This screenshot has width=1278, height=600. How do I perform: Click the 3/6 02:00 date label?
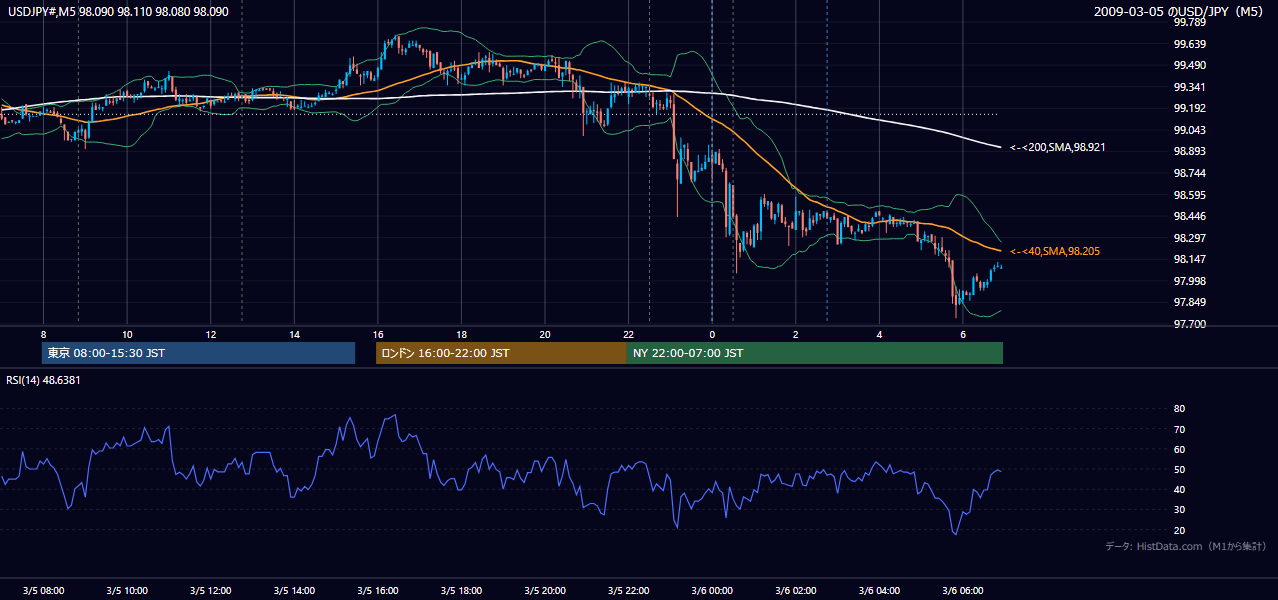(x=796, y=591)
